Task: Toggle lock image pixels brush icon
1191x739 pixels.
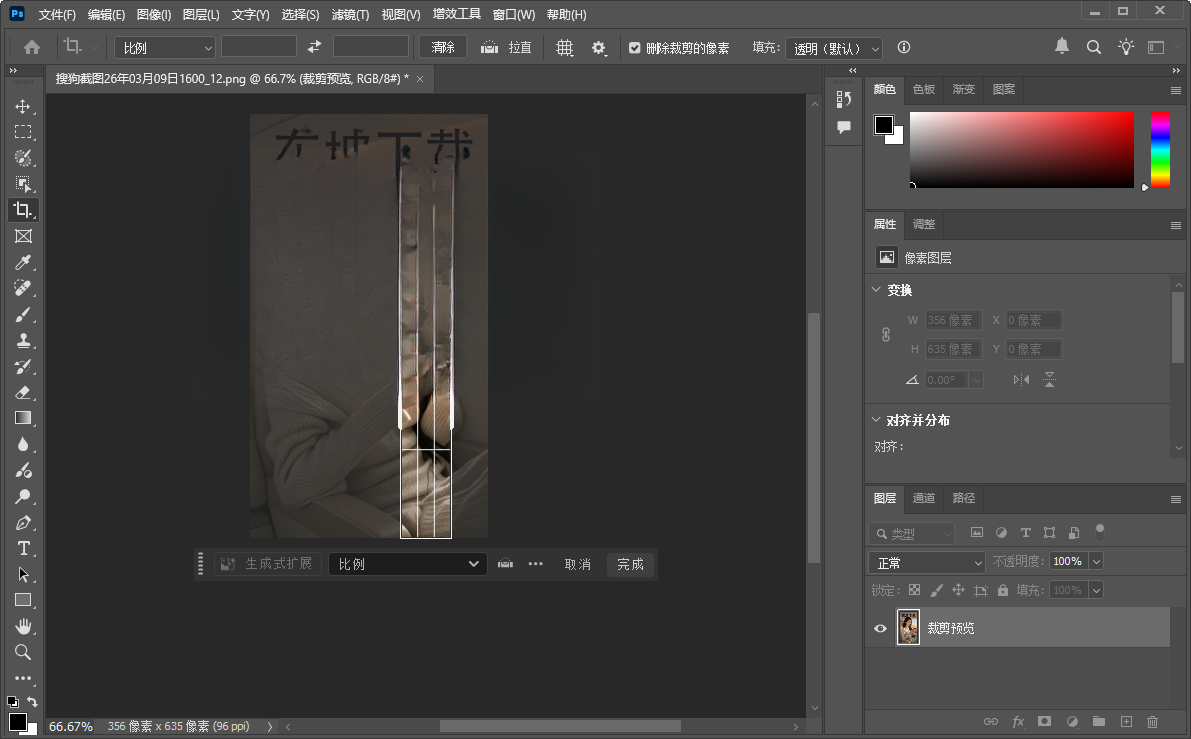Action: coord(937,590)
